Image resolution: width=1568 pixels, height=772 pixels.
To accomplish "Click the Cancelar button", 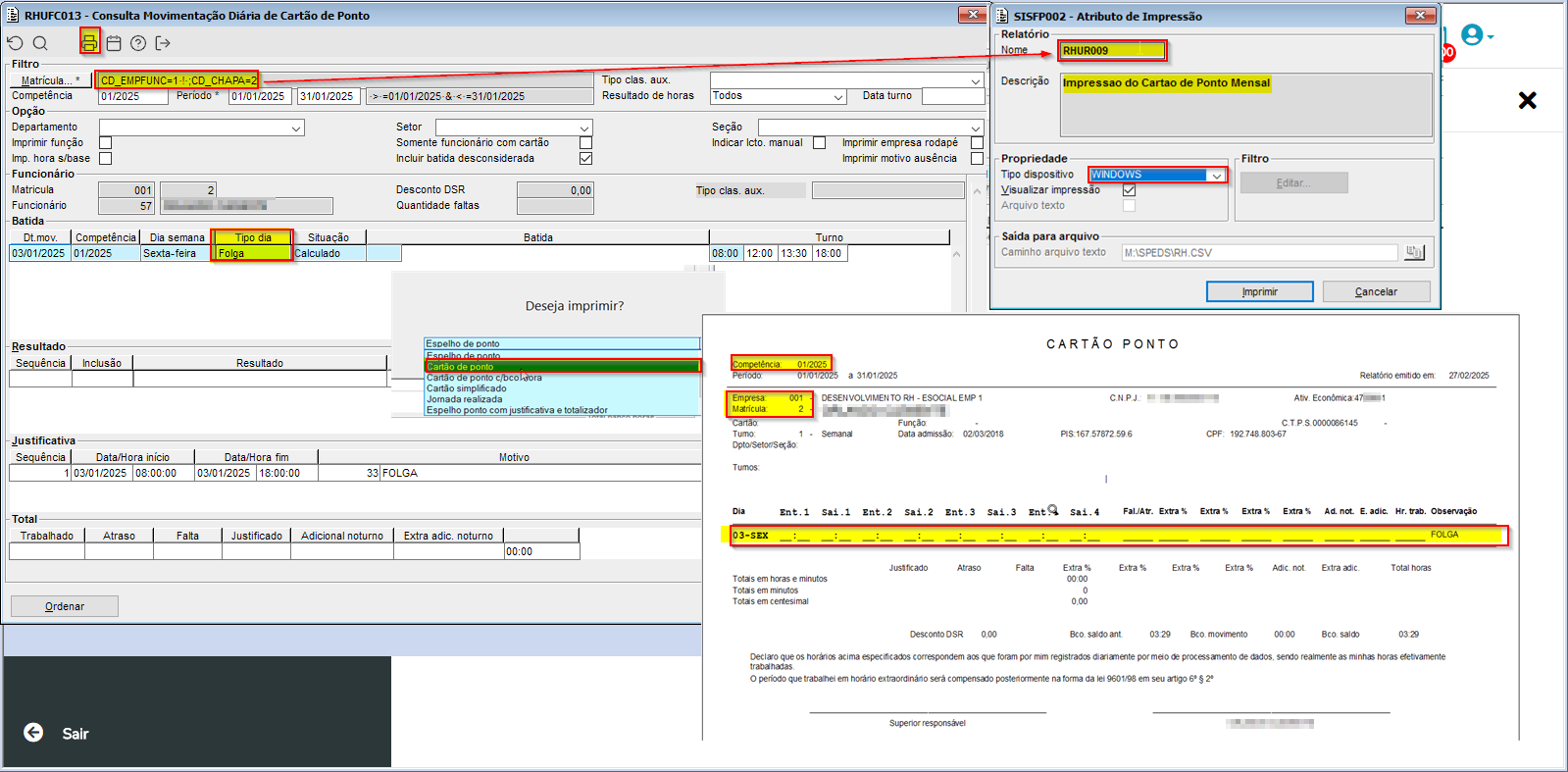I will tap(1376, 291).
